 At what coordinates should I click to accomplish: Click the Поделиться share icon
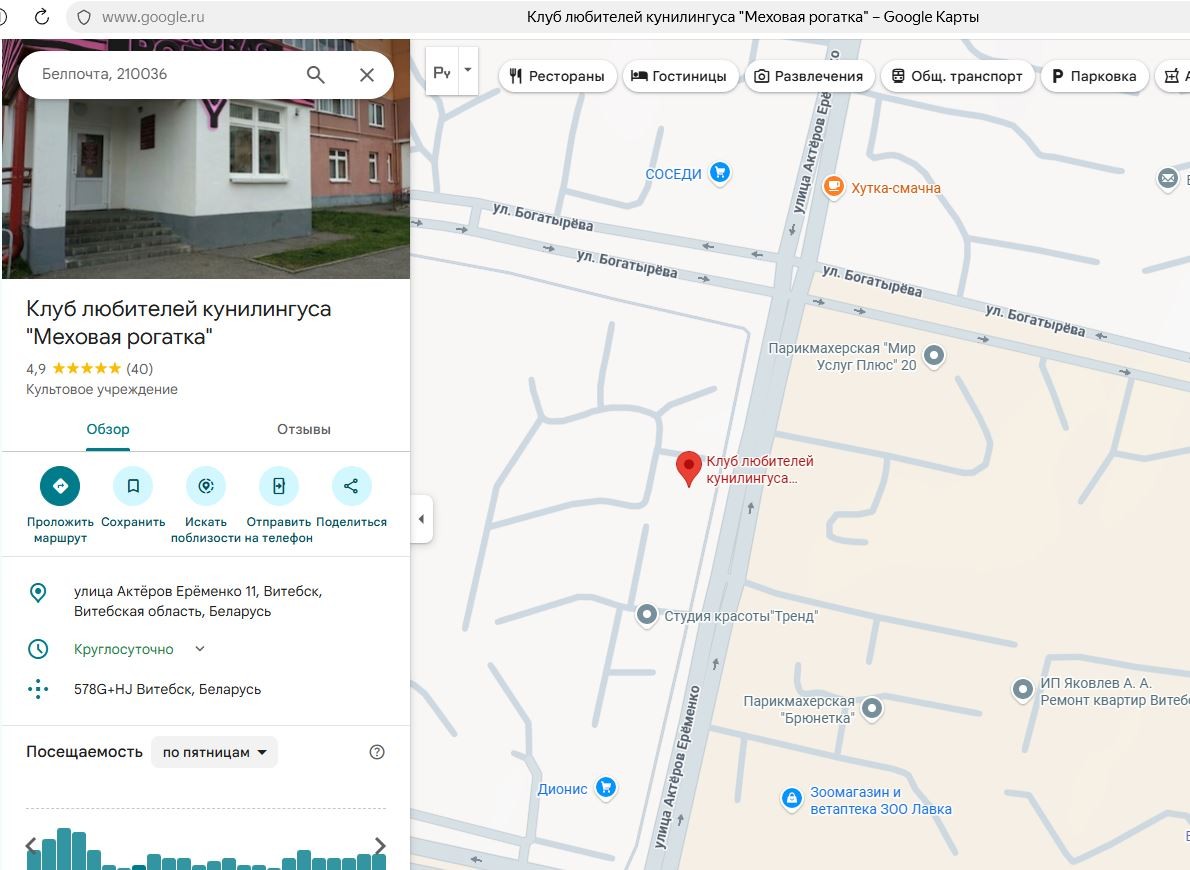pyautogui.click(x=351, y=486)
